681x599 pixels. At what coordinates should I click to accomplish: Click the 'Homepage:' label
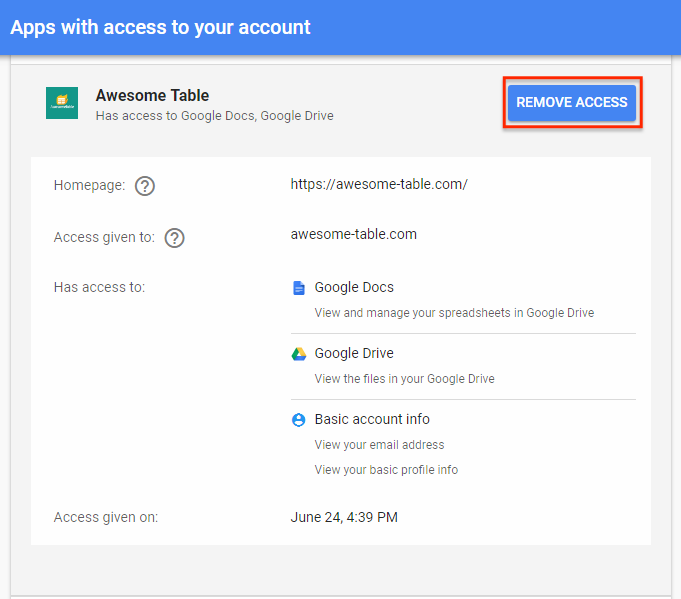(x=89, y=185)
